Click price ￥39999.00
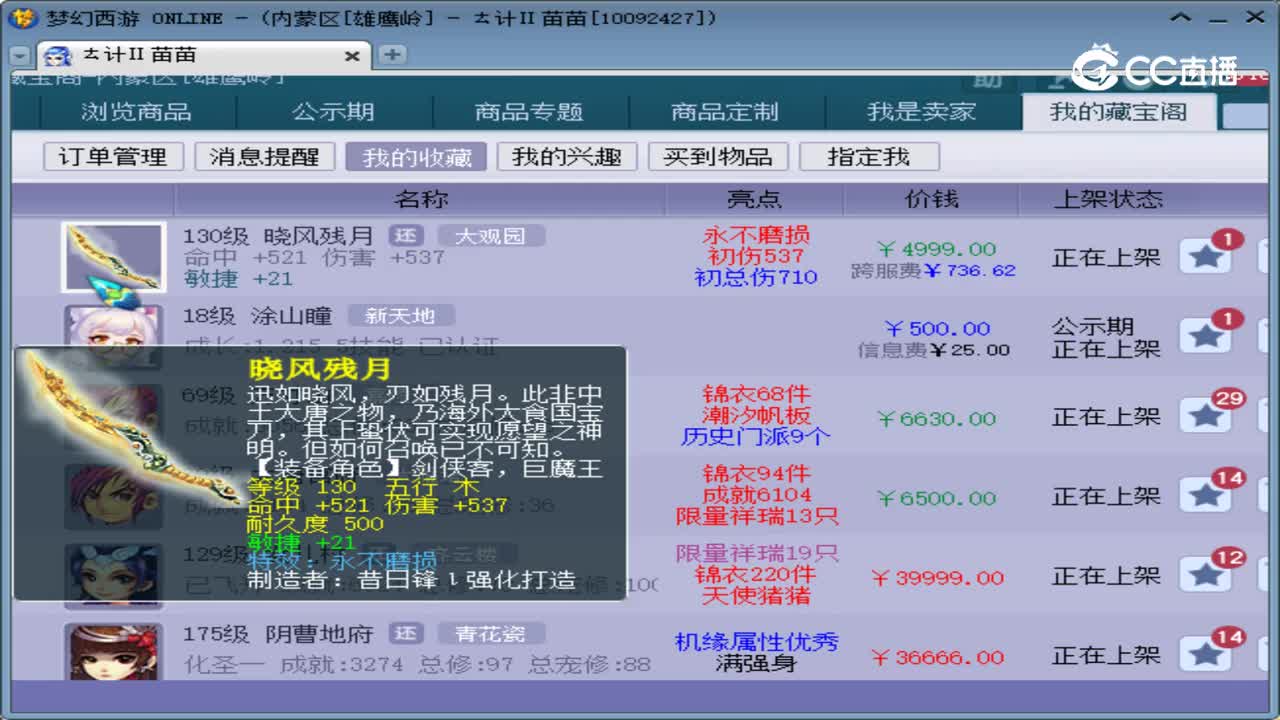 [x=937, y=578]
